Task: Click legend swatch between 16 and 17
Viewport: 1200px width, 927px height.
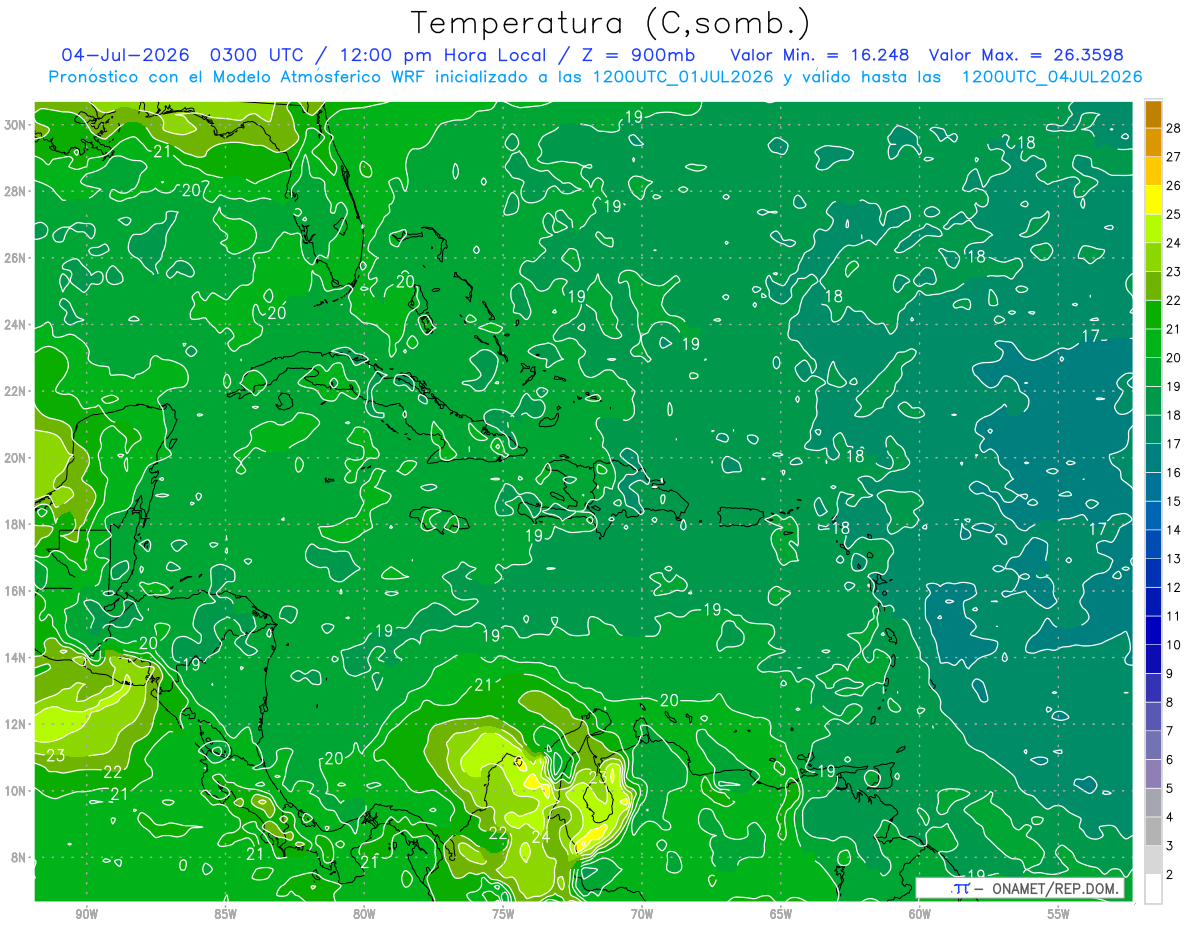Action: tap(1153, 458)
